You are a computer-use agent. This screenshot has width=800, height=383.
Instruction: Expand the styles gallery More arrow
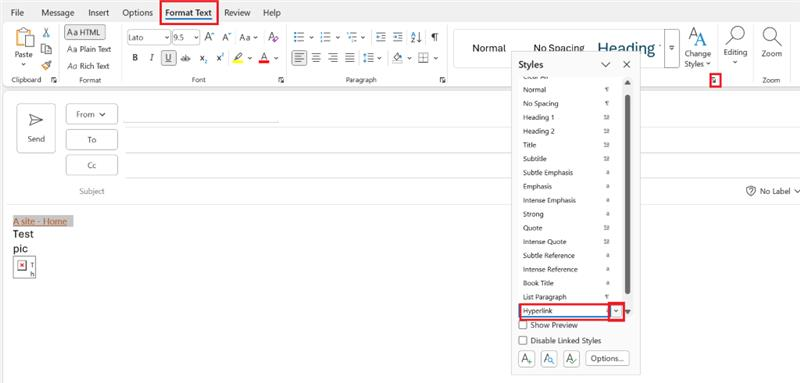tap(672, 48)
